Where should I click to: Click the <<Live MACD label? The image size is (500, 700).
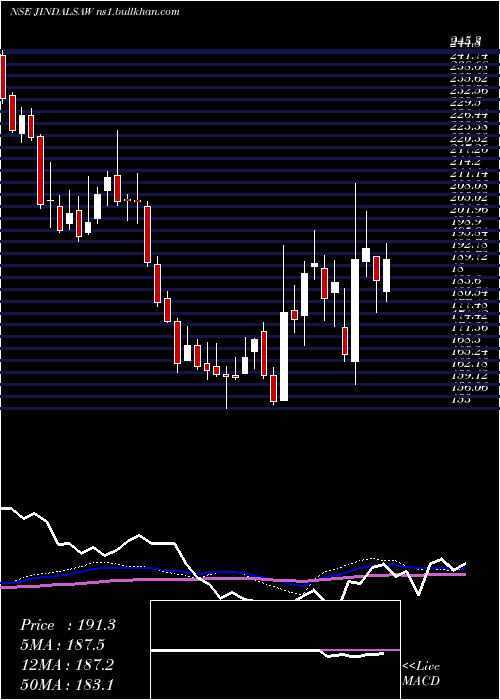point(421,674)
